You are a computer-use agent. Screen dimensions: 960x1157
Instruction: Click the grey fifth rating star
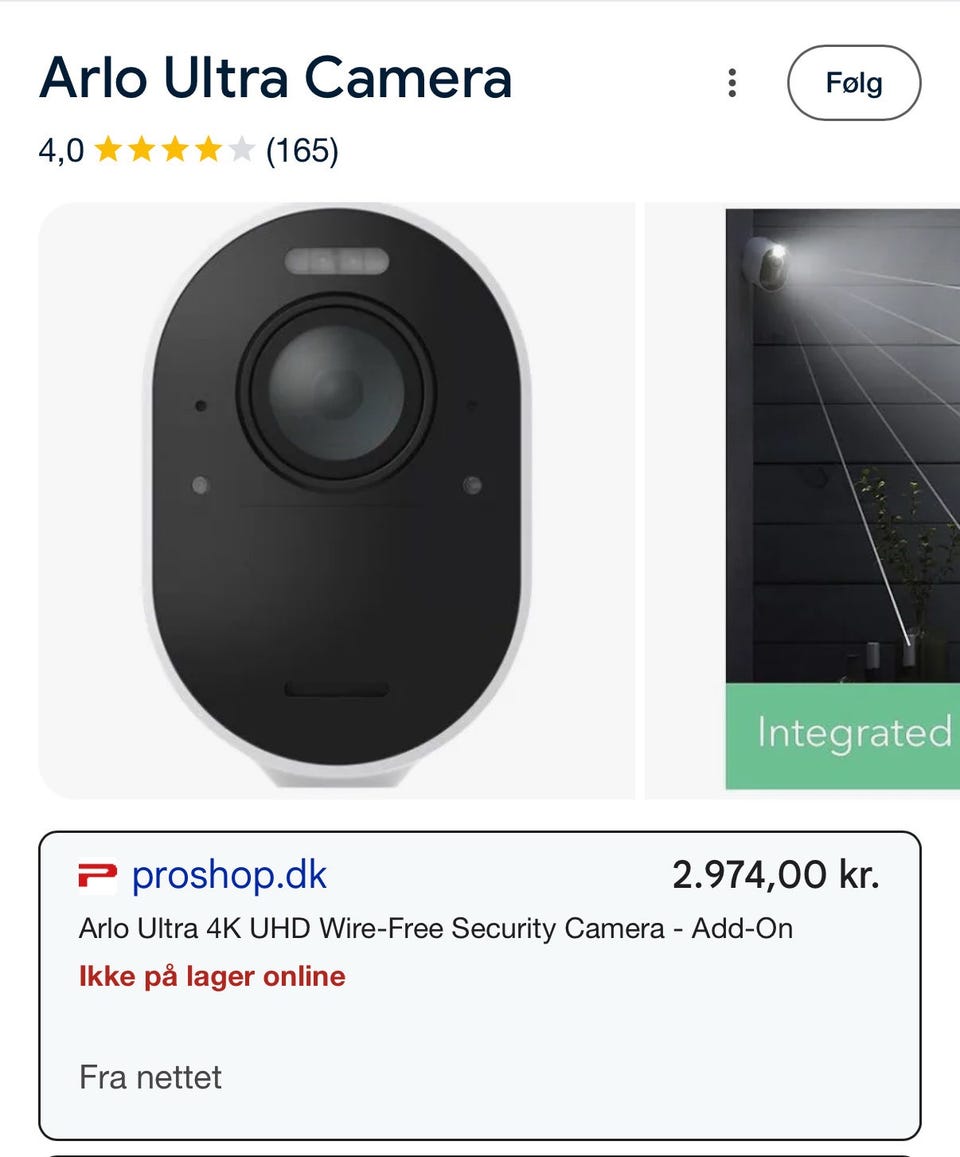coord(241,151)
